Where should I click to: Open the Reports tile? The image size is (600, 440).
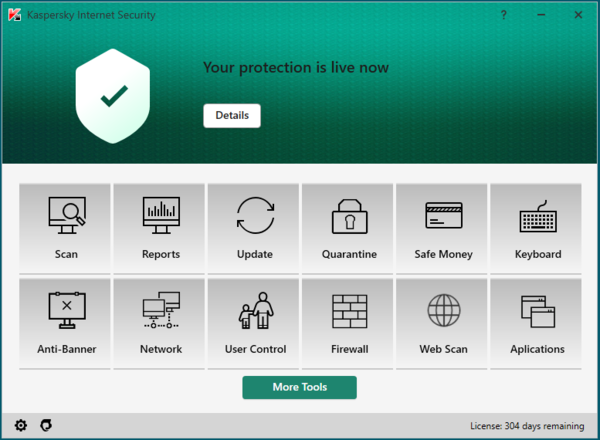[x=159, y=228]
